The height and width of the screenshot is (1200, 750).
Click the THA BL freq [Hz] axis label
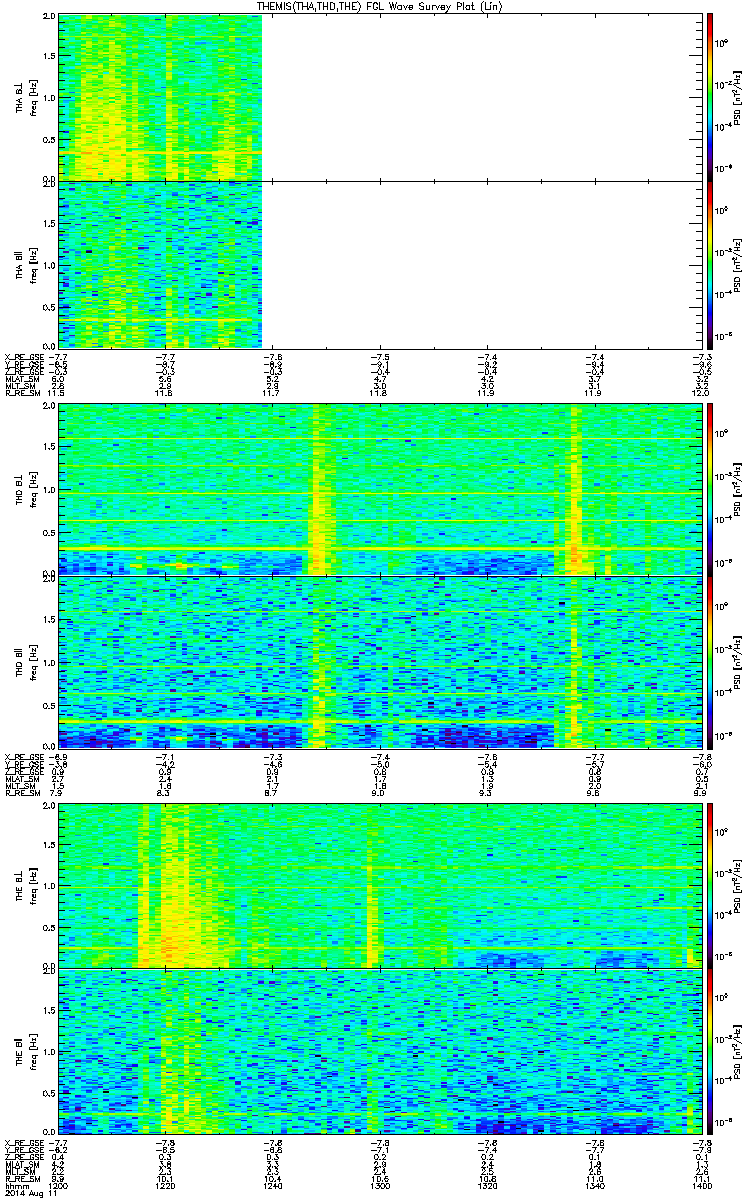click(33, 97)
